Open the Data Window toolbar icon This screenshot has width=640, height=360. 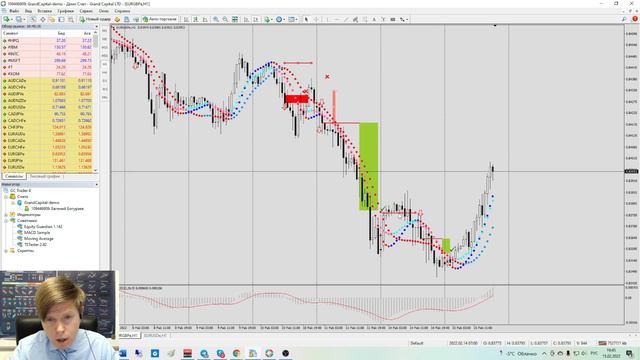(x=42, y=19)
